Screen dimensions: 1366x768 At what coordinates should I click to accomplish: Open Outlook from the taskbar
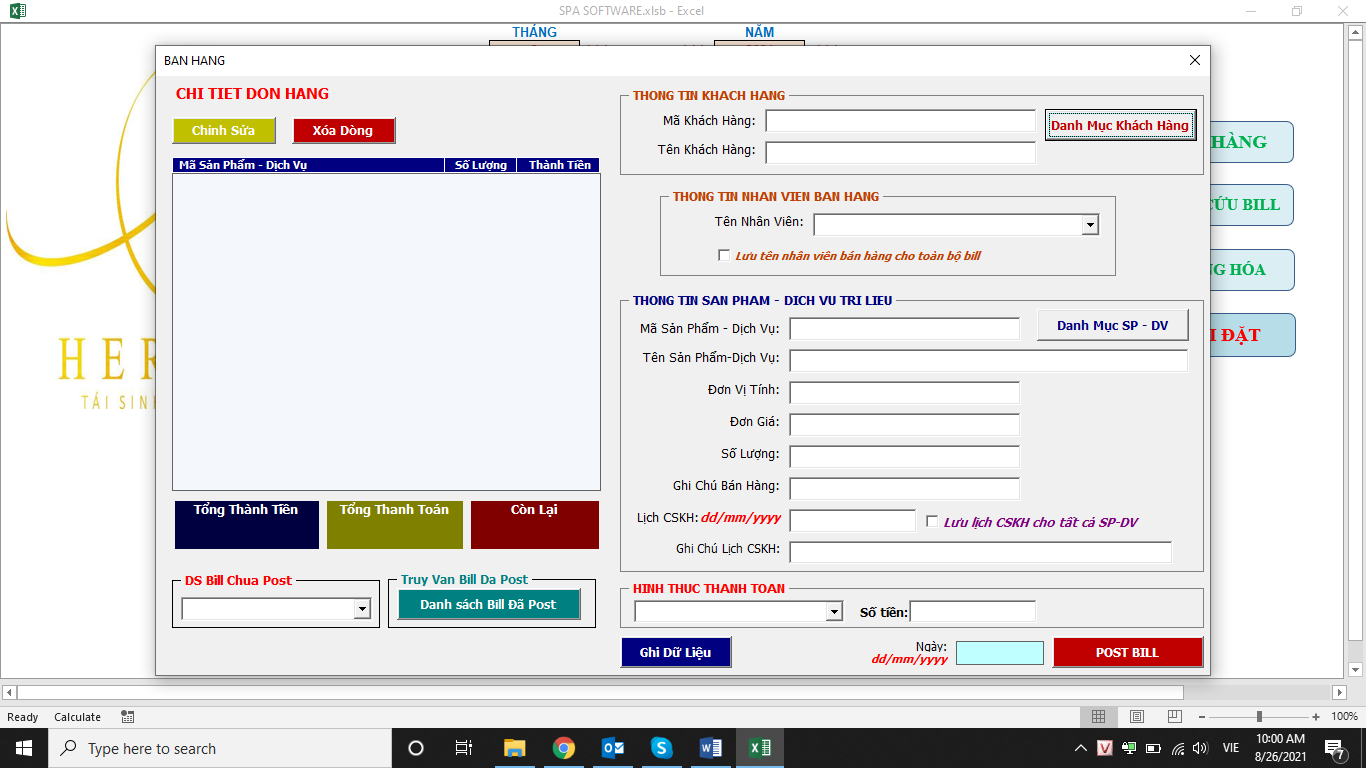pyautogui.click(x=613, y=748)
